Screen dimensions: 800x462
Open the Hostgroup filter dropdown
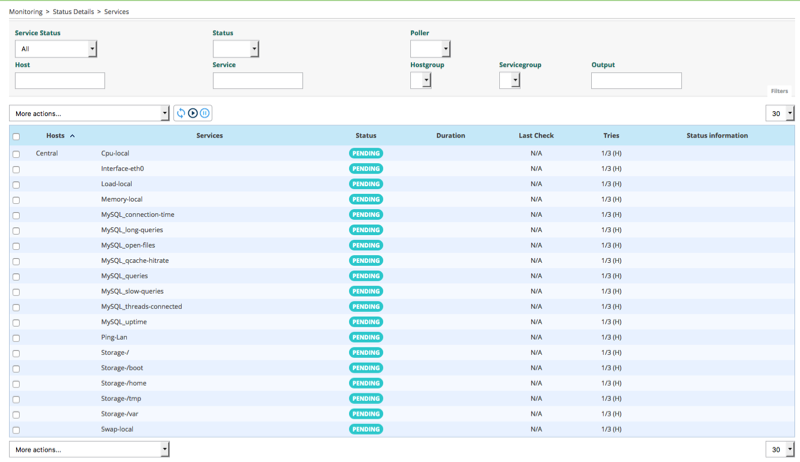pos(421,81)
